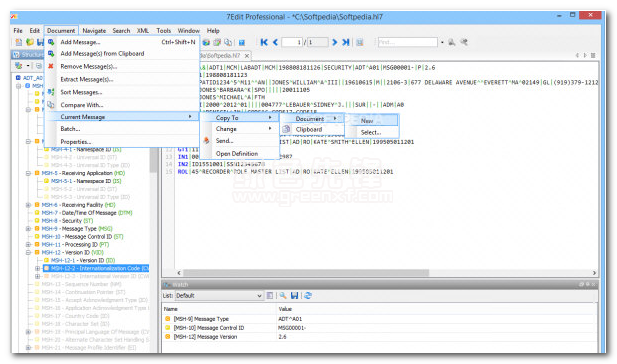The image size is (617, 364).
Task: Choose Extract Message(s) menu entry
Action: pyautogui.click(x=87, y=79)
